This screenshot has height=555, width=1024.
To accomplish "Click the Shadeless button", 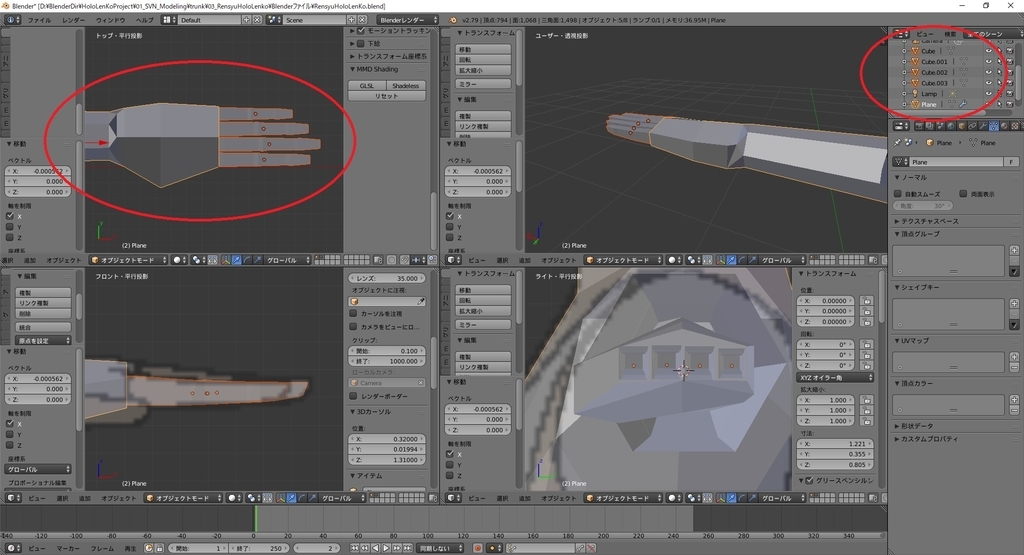I will point(406,86).
